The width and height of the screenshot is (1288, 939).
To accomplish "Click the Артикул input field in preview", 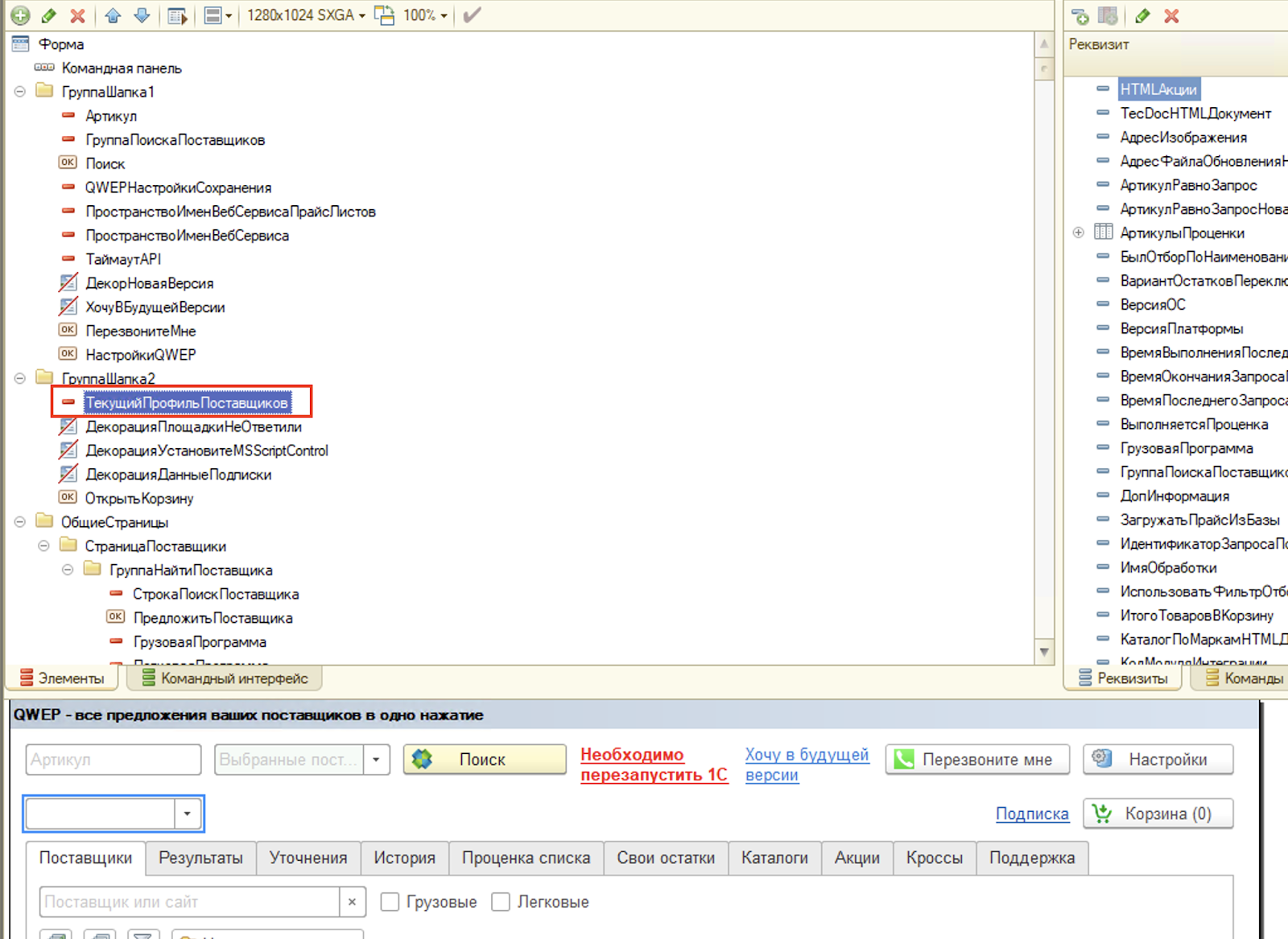I will tap(113, 760).
